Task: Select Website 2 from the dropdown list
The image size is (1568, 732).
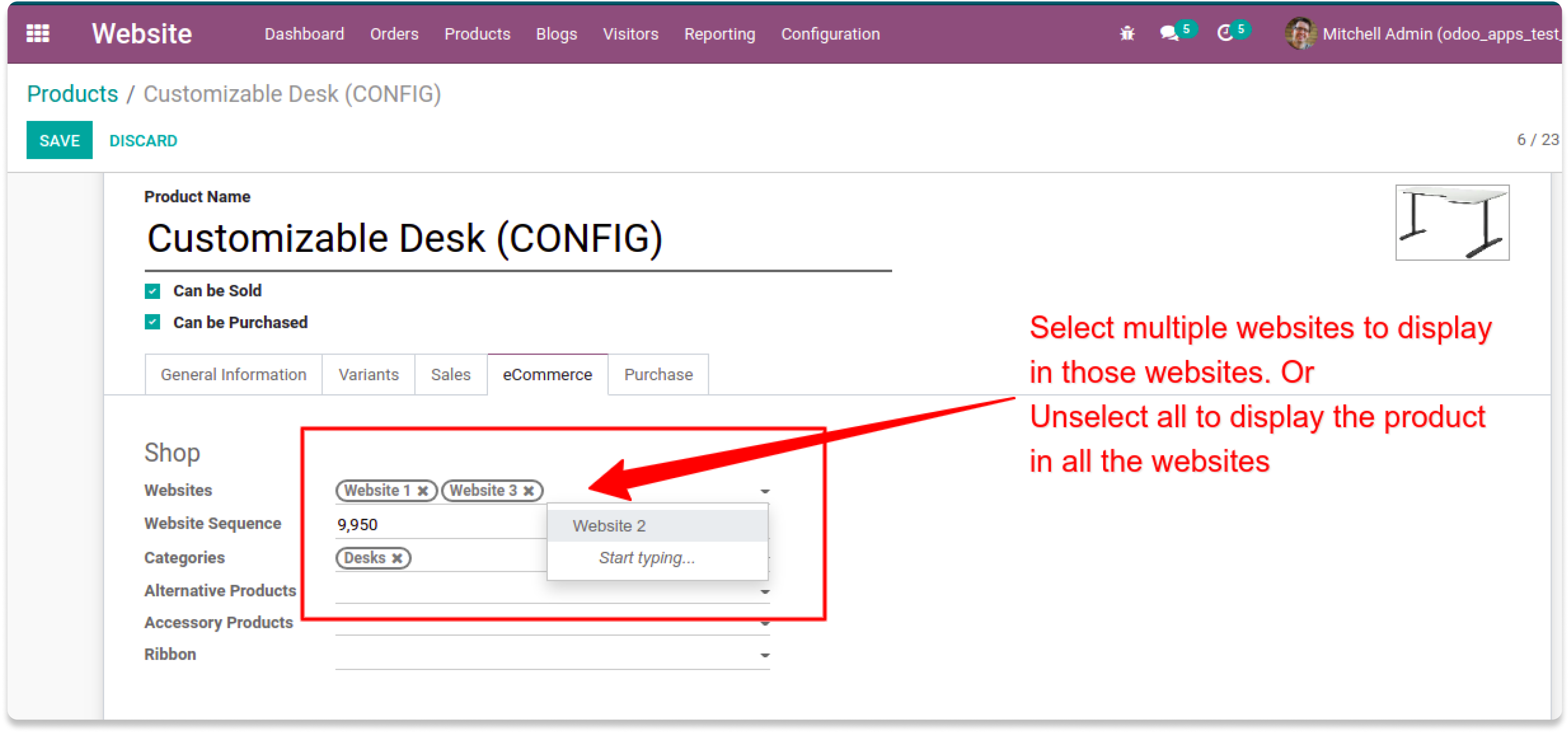Action: [x=609, y=526]
